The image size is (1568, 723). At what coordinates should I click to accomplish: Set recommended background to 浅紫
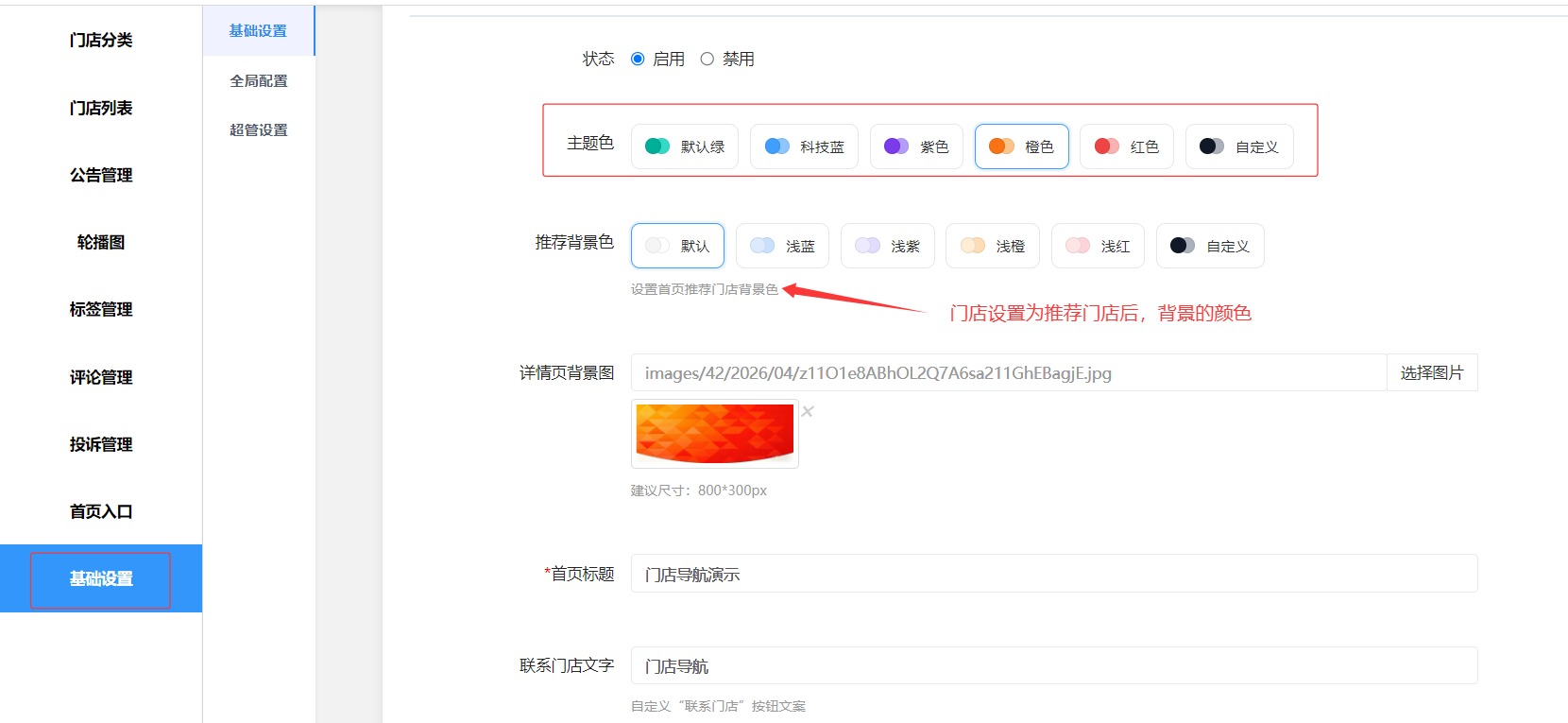(887, 246)
